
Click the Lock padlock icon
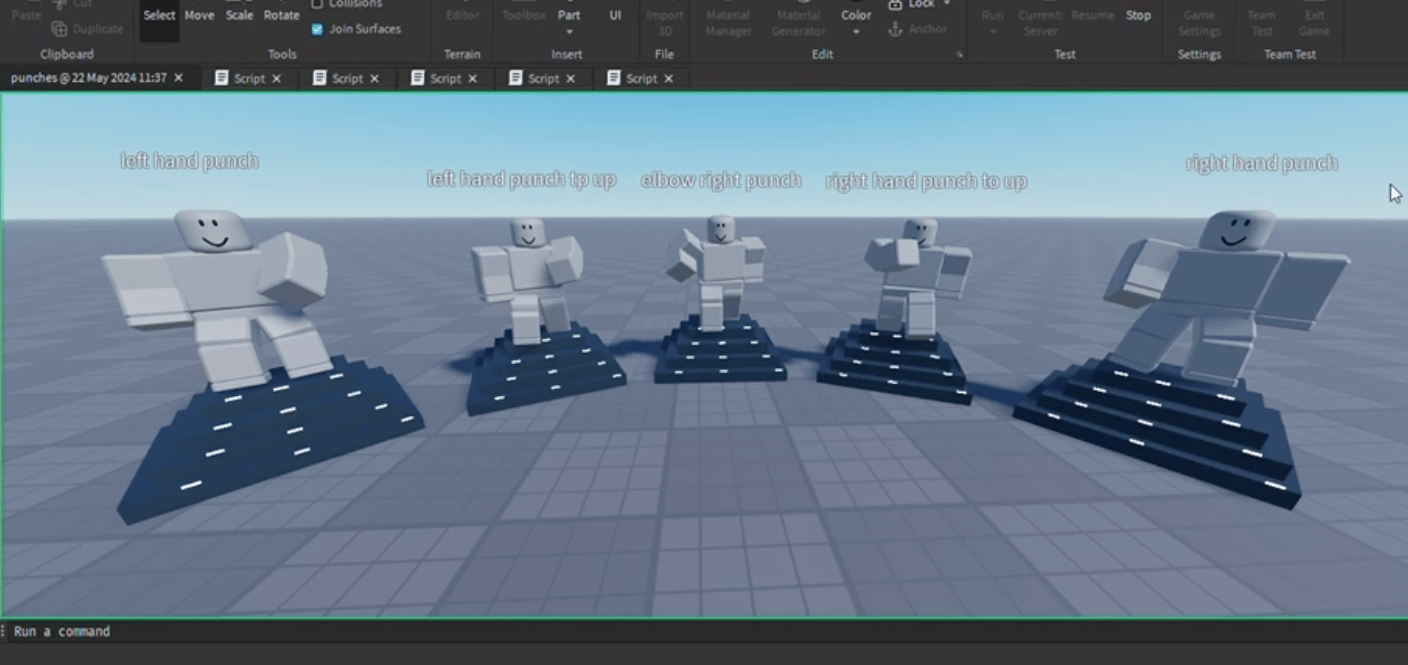tap(895, 4)
